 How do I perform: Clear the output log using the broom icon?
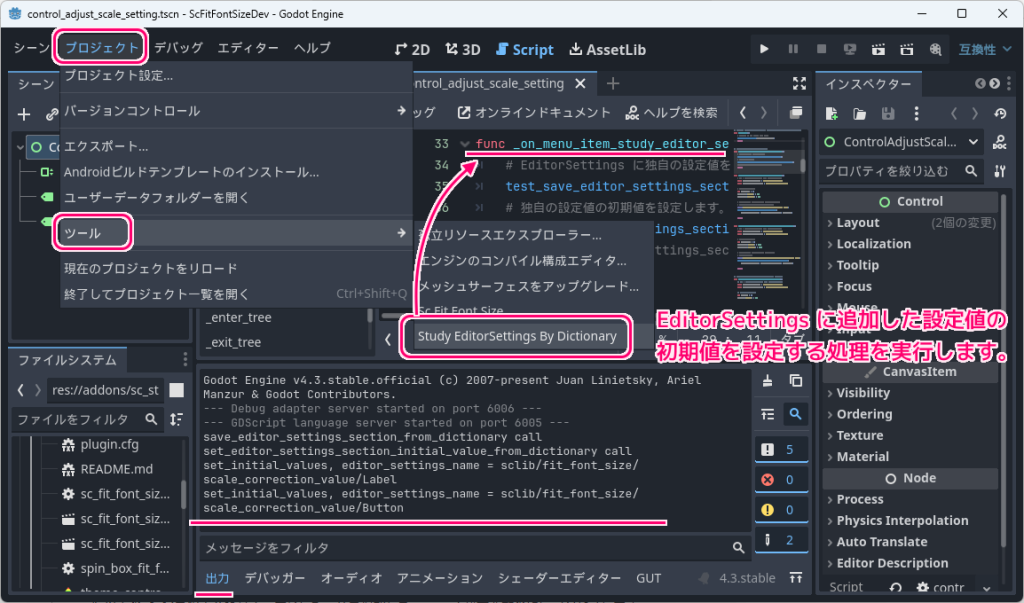(768, 381)
